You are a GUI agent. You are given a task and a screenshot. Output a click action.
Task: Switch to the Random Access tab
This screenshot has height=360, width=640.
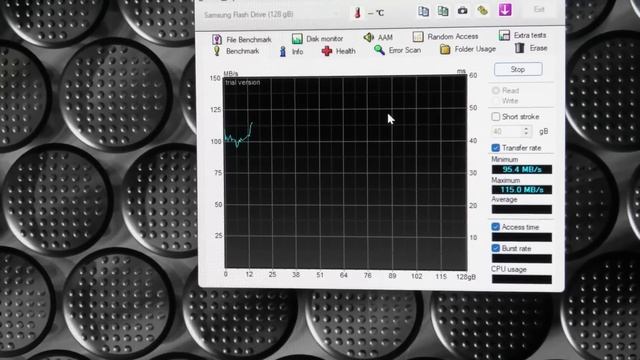[x=445, y=36]
